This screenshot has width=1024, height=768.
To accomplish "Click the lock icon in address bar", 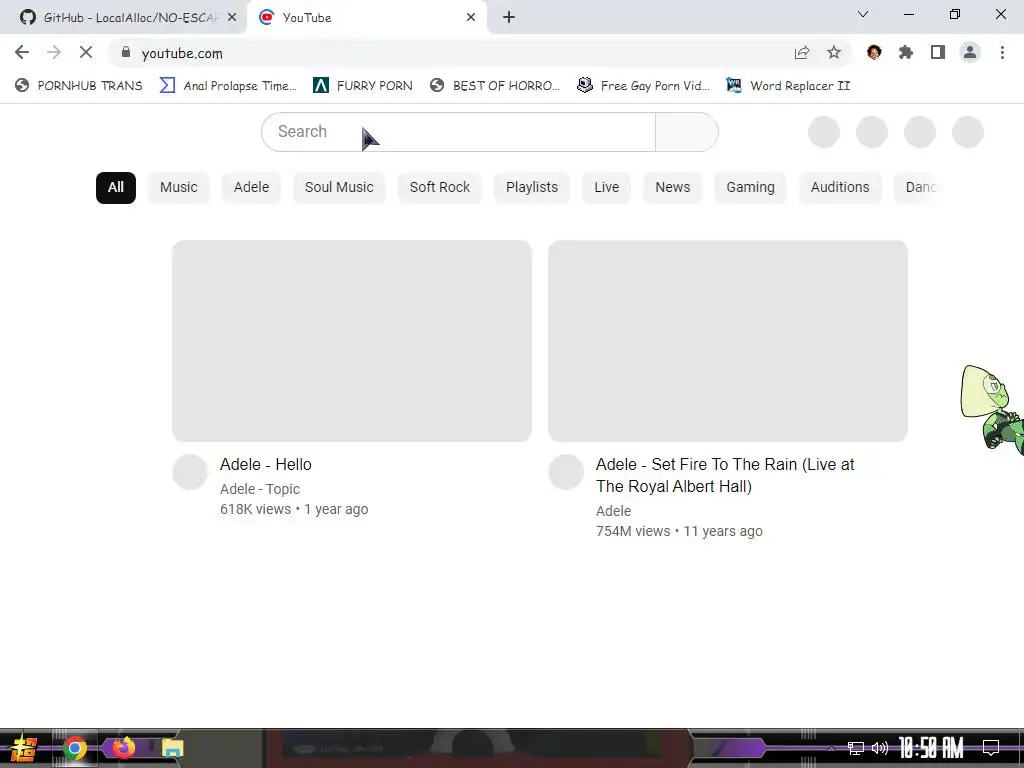I will pos(126,52).
